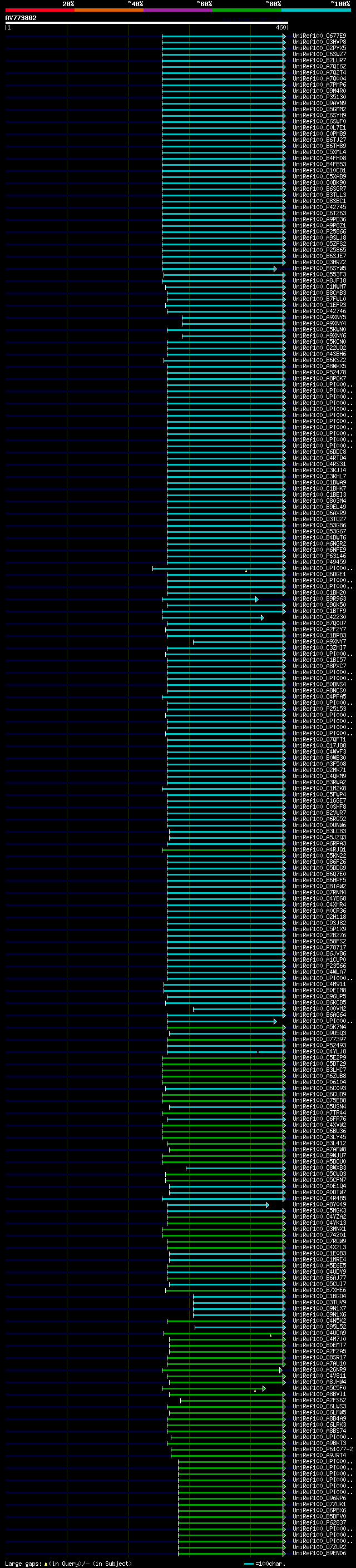Click the orange ~40% identity legend segment
This screenshot has height=1568, width=356.
(x=109, y=10)
